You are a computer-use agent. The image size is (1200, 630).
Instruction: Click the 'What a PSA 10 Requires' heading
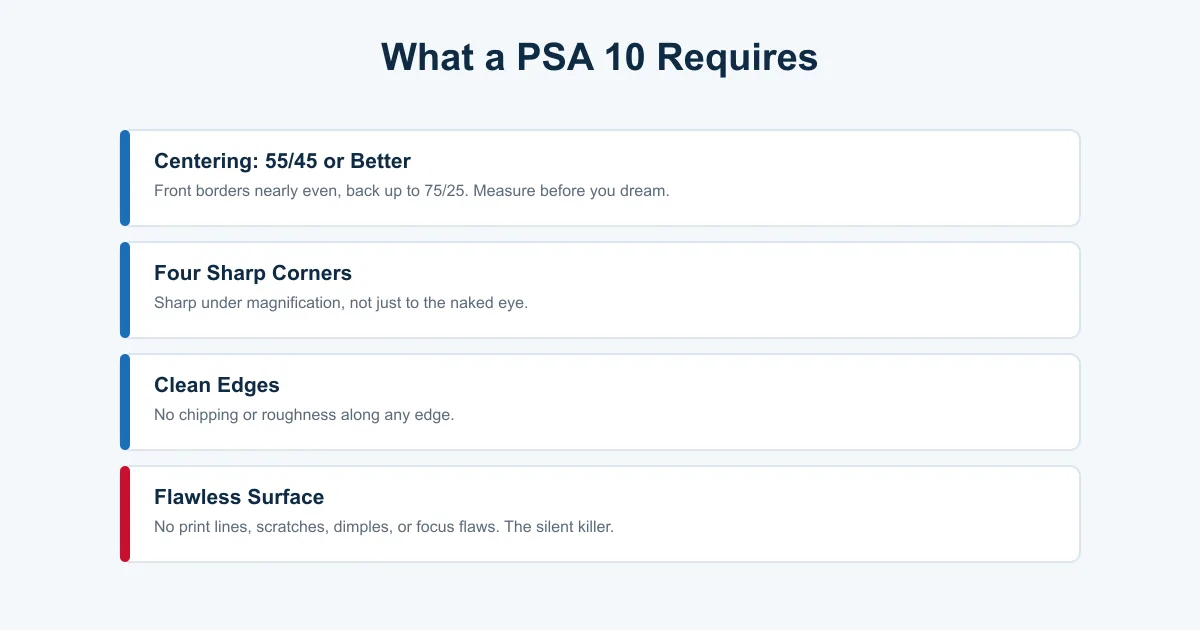click(x=600, y=57)
